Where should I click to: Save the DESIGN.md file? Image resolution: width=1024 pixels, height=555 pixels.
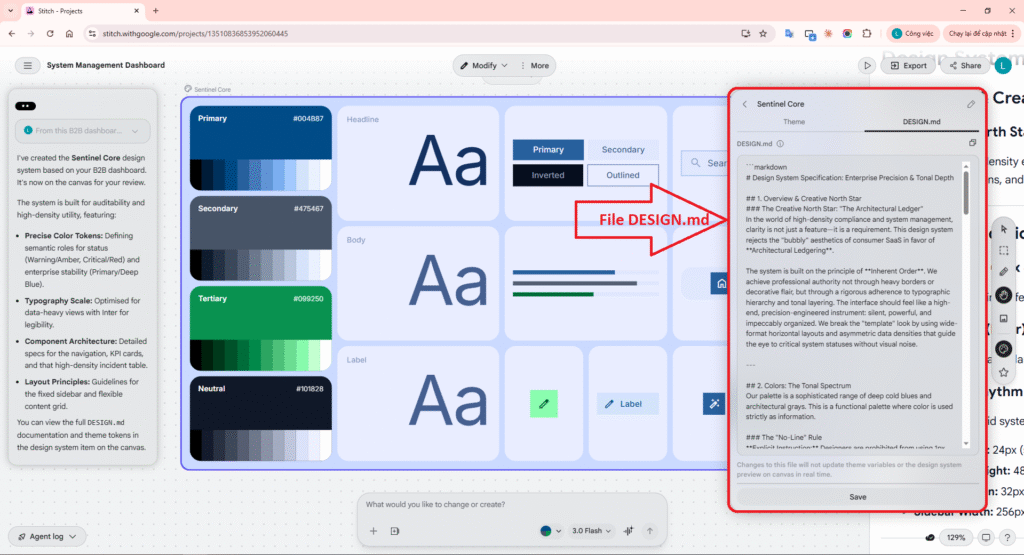(x=857, y=497)
